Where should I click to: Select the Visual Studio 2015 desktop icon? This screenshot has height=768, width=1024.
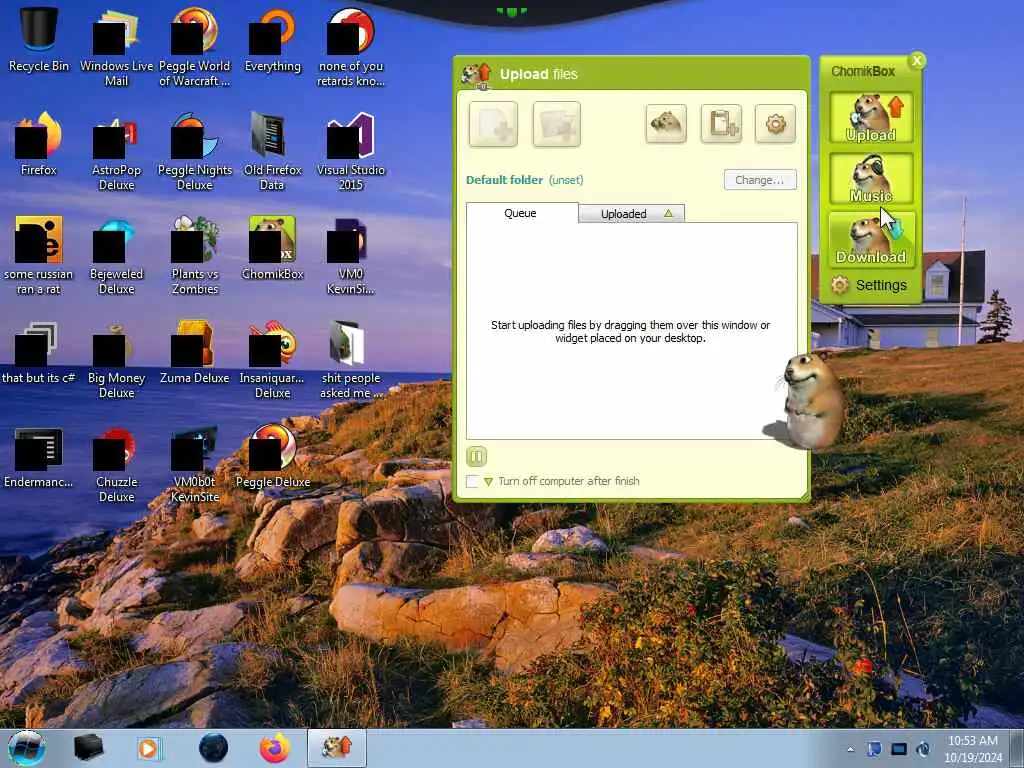point(351,152)
